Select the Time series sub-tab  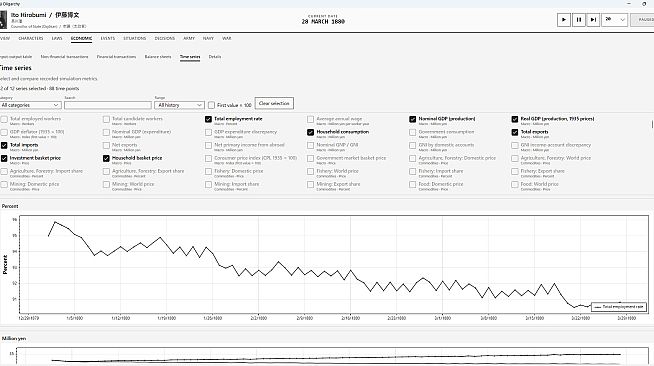tap(190, 57)
